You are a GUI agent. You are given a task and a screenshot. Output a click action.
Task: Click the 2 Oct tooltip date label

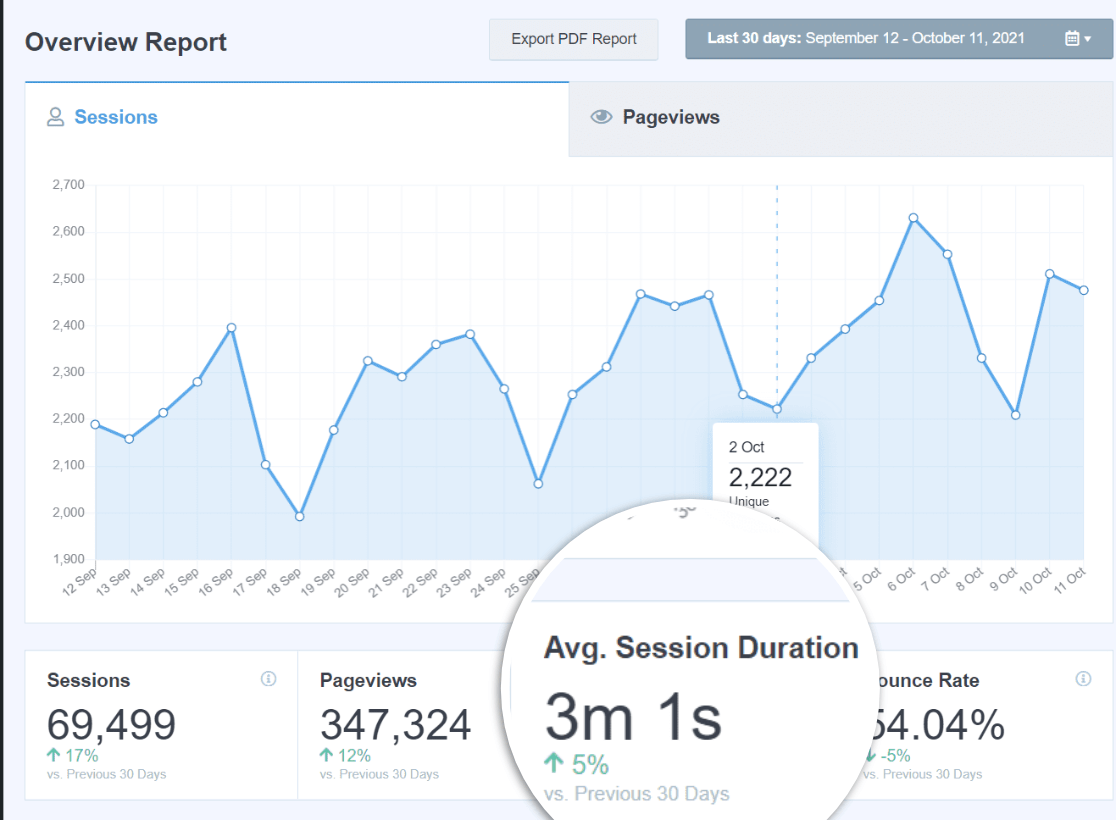(746, 447)
